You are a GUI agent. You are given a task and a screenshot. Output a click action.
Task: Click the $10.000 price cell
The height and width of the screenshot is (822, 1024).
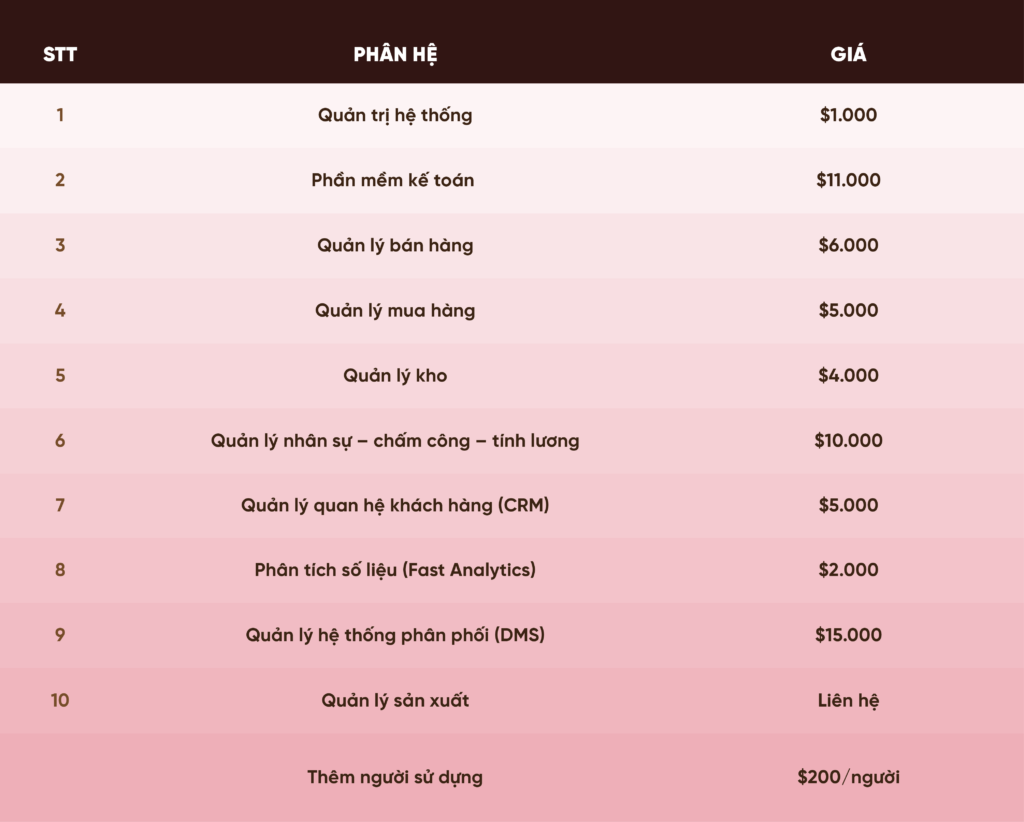(848, 440)
